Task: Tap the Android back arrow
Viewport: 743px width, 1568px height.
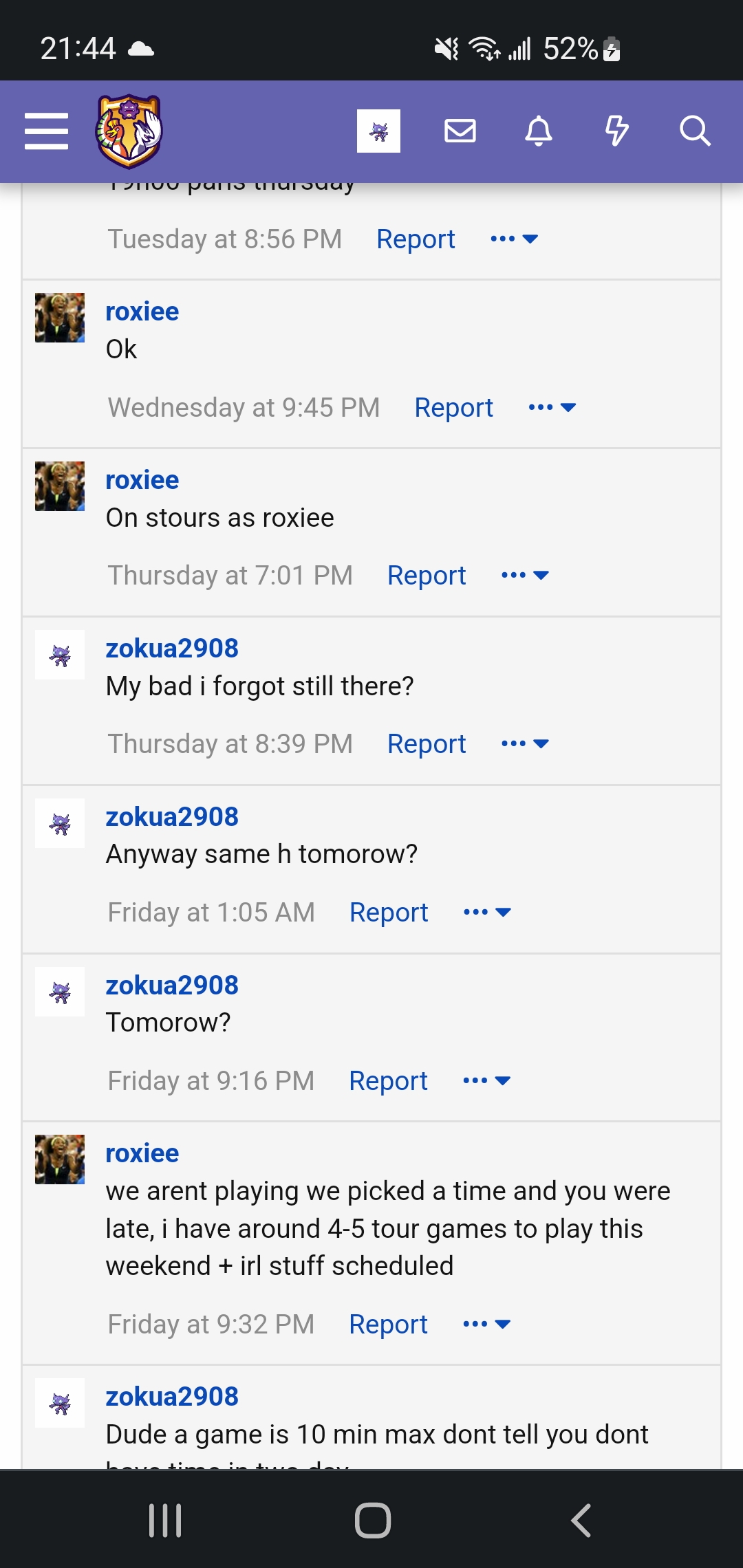Action: pos(581,1520)
